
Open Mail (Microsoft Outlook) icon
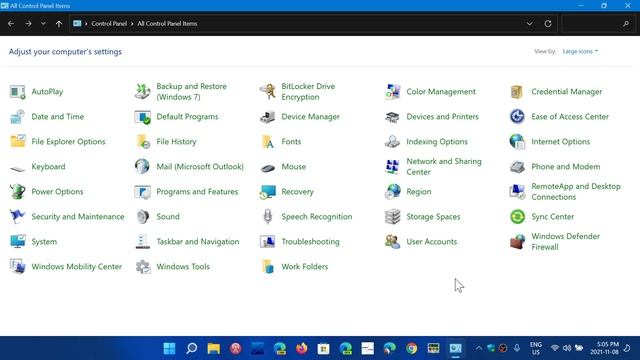click(x=142, y=167)
